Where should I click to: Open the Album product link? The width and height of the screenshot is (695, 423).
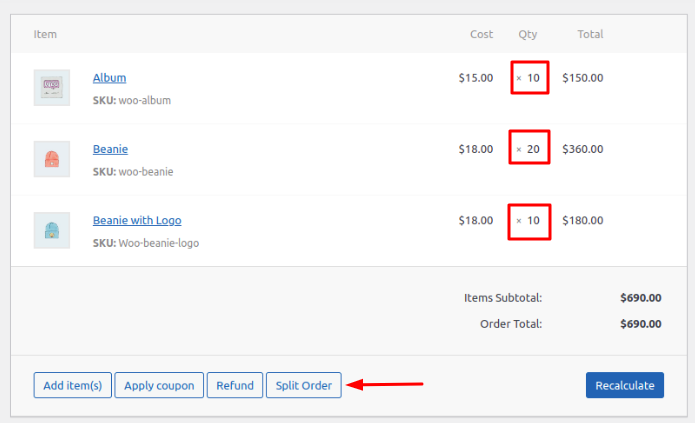pyautogui.click(x=109, y=78)
